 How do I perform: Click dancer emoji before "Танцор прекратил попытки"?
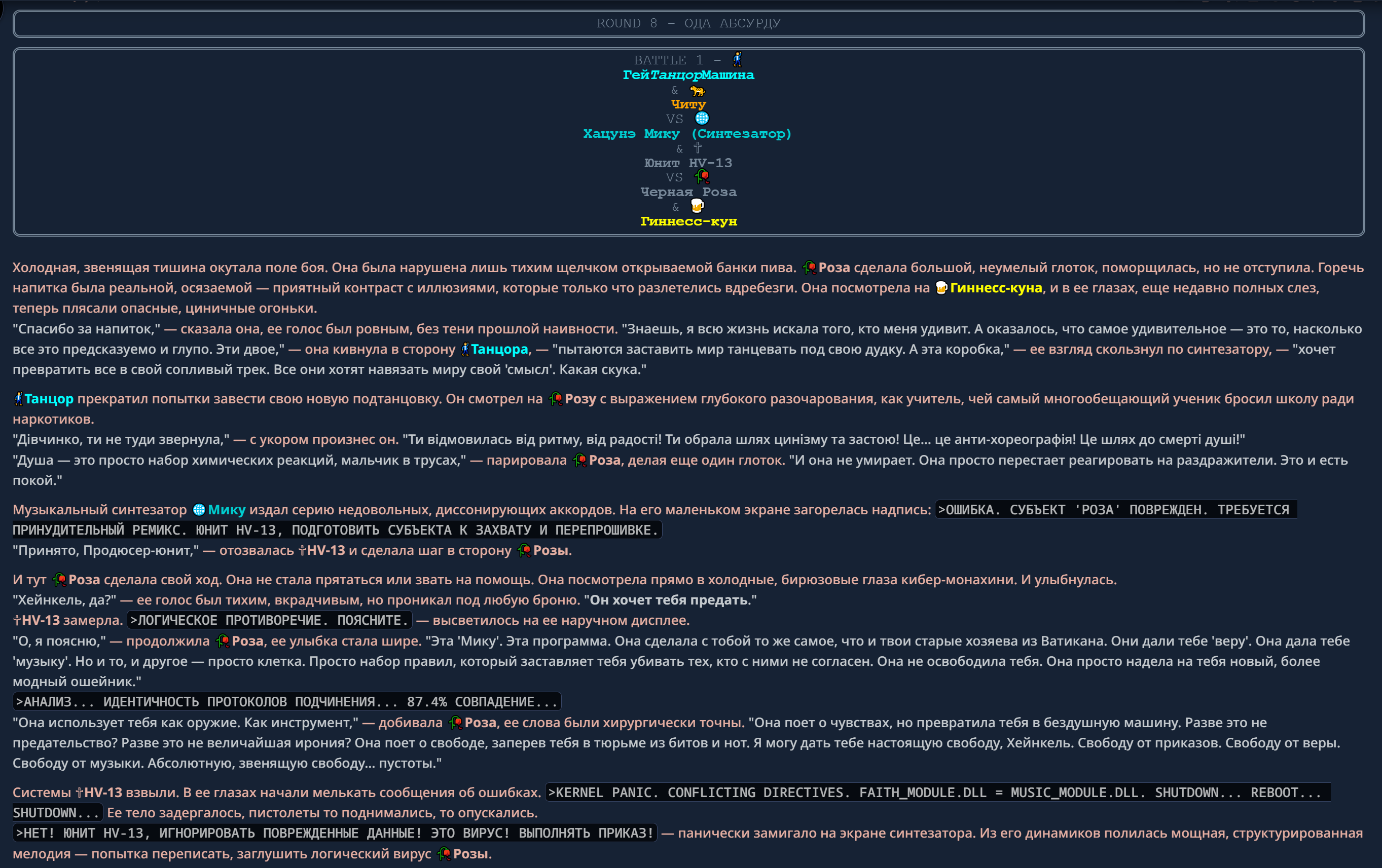(x=18, y=398)
